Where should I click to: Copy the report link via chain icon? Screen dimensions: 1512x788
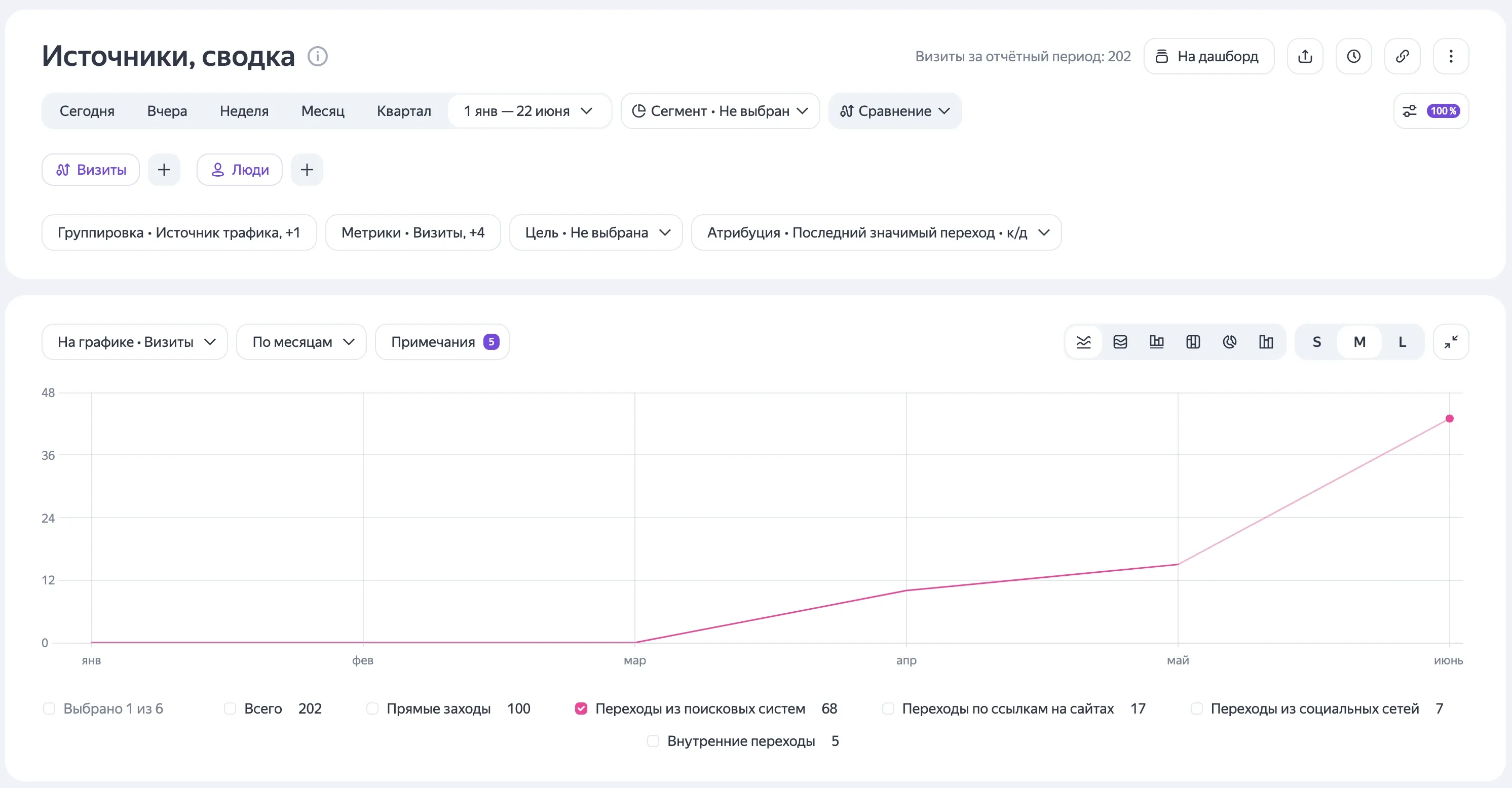[x=1402, y=56]
